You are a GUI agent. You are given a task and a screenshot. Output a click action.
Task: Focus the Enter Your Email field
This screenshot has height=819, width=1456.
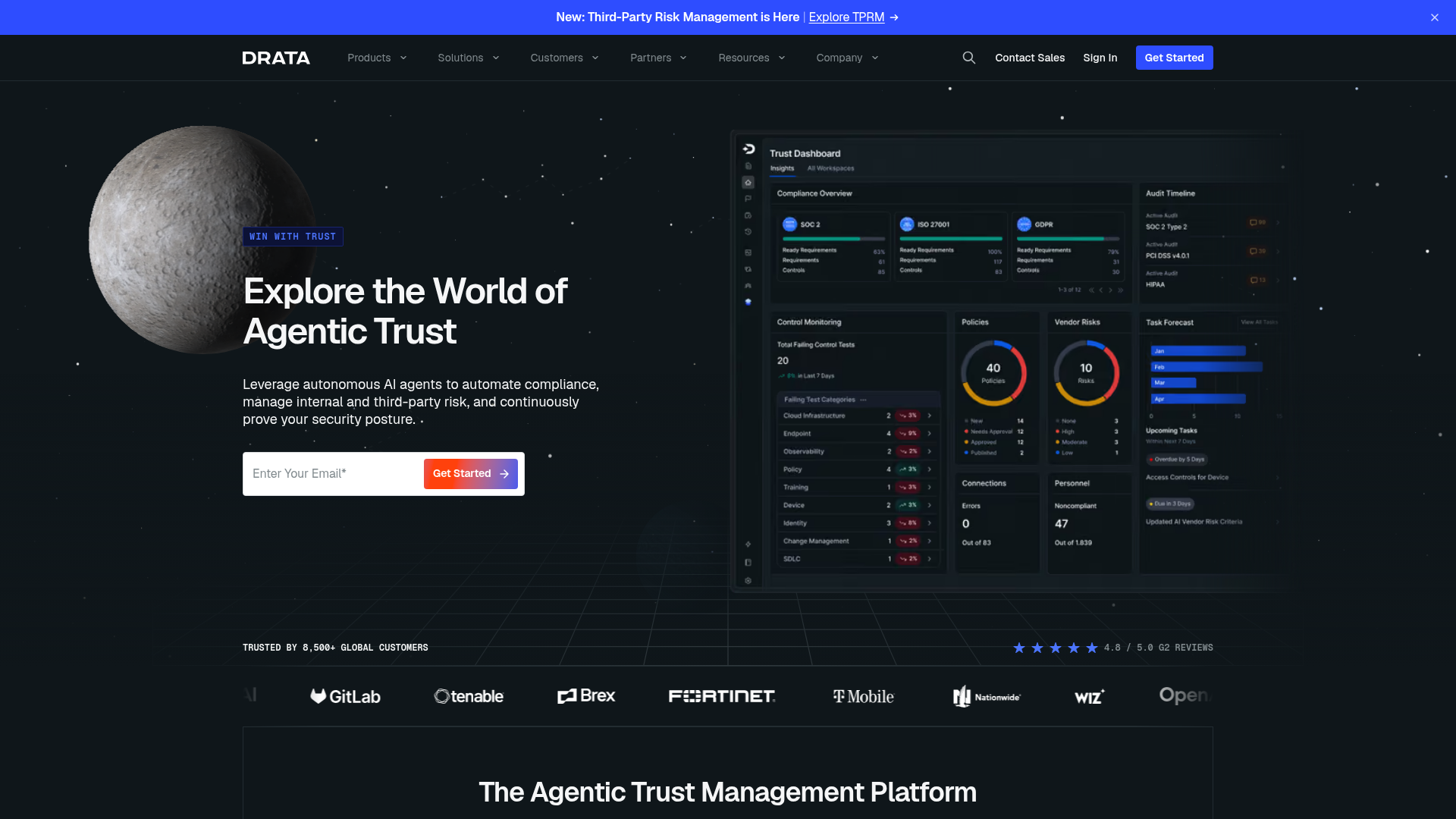[x=332, y=474]
